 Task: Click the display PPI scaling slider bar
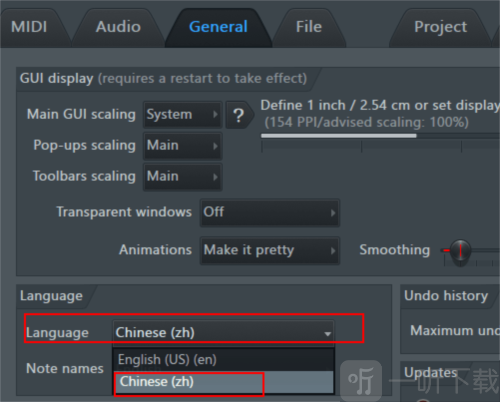(380, 136)
